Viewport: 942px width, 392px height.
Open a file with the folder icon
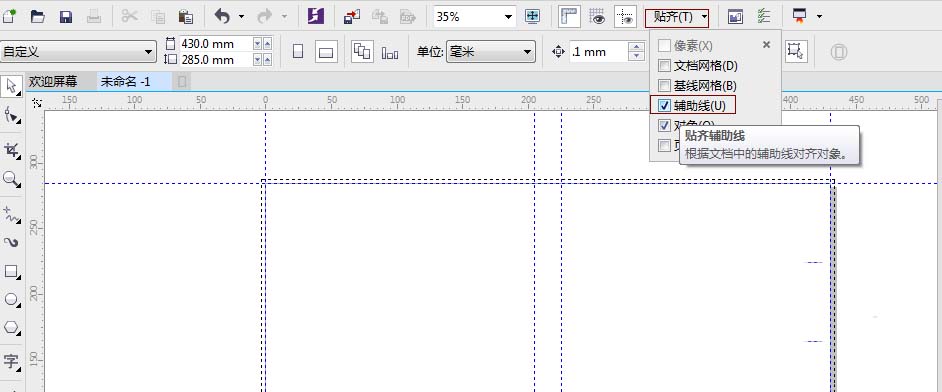38,17
